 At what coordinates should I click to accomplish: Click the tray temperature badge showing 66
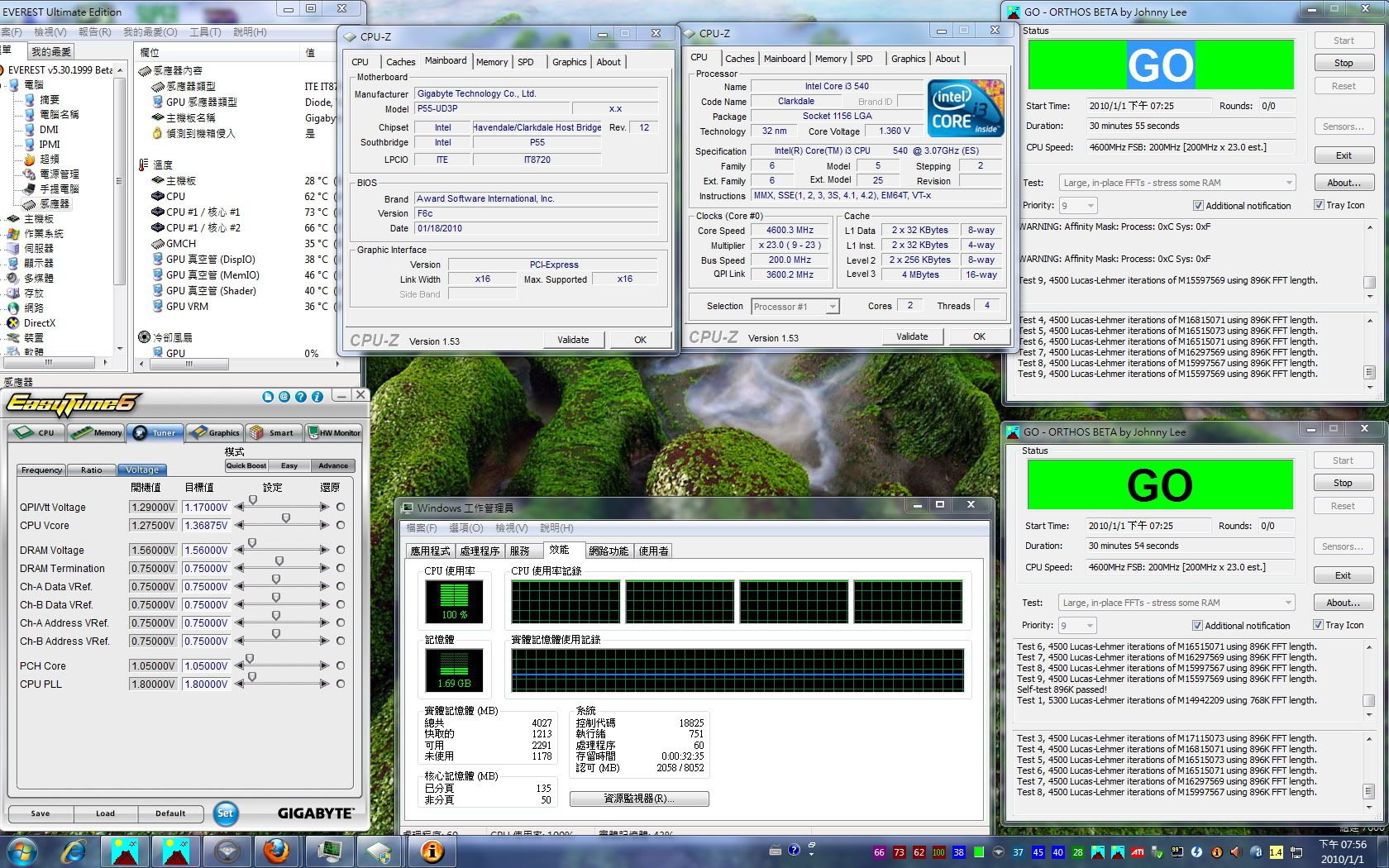879,852
